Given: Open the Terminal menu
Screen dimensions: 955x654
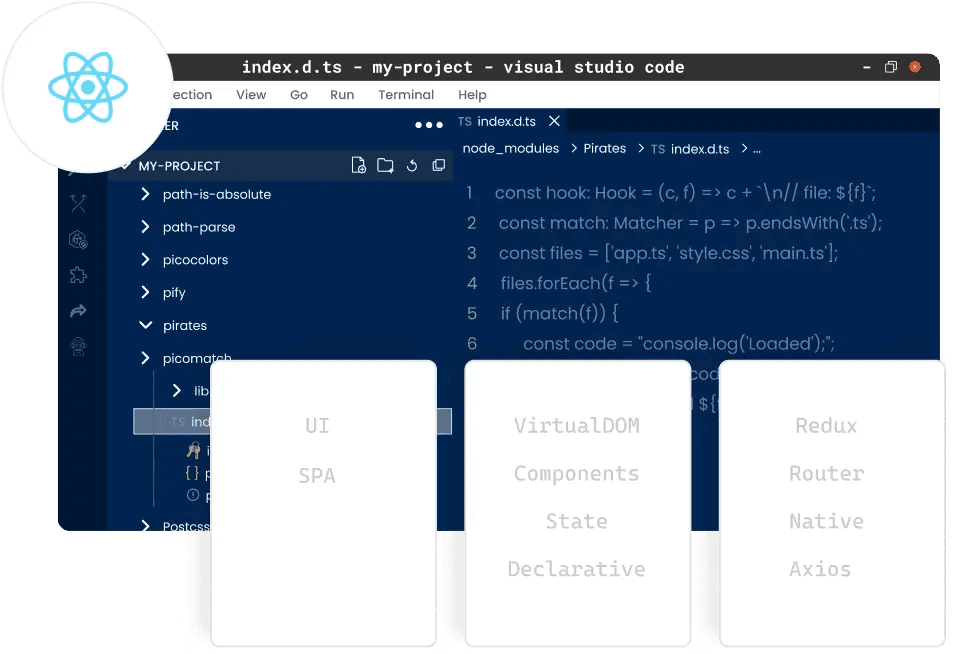Looking at the screenshot, I should pos(406,94).
